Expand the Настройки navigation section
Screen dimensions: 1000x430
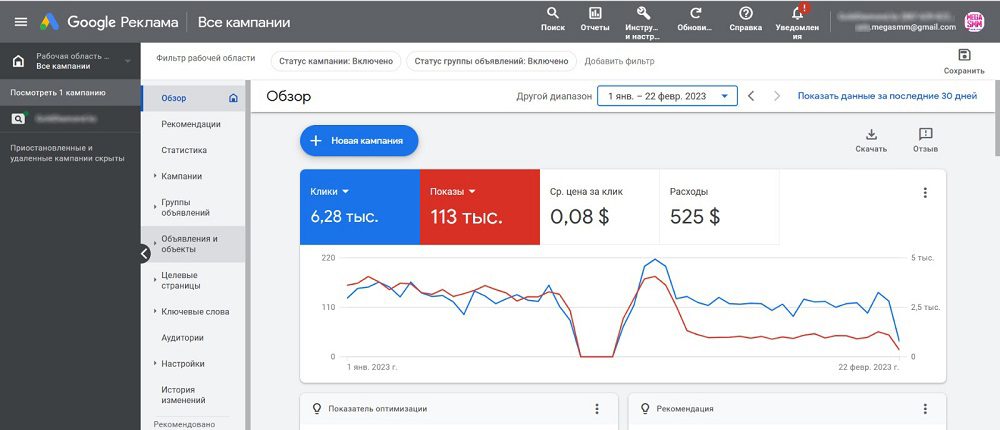(155, 364)
